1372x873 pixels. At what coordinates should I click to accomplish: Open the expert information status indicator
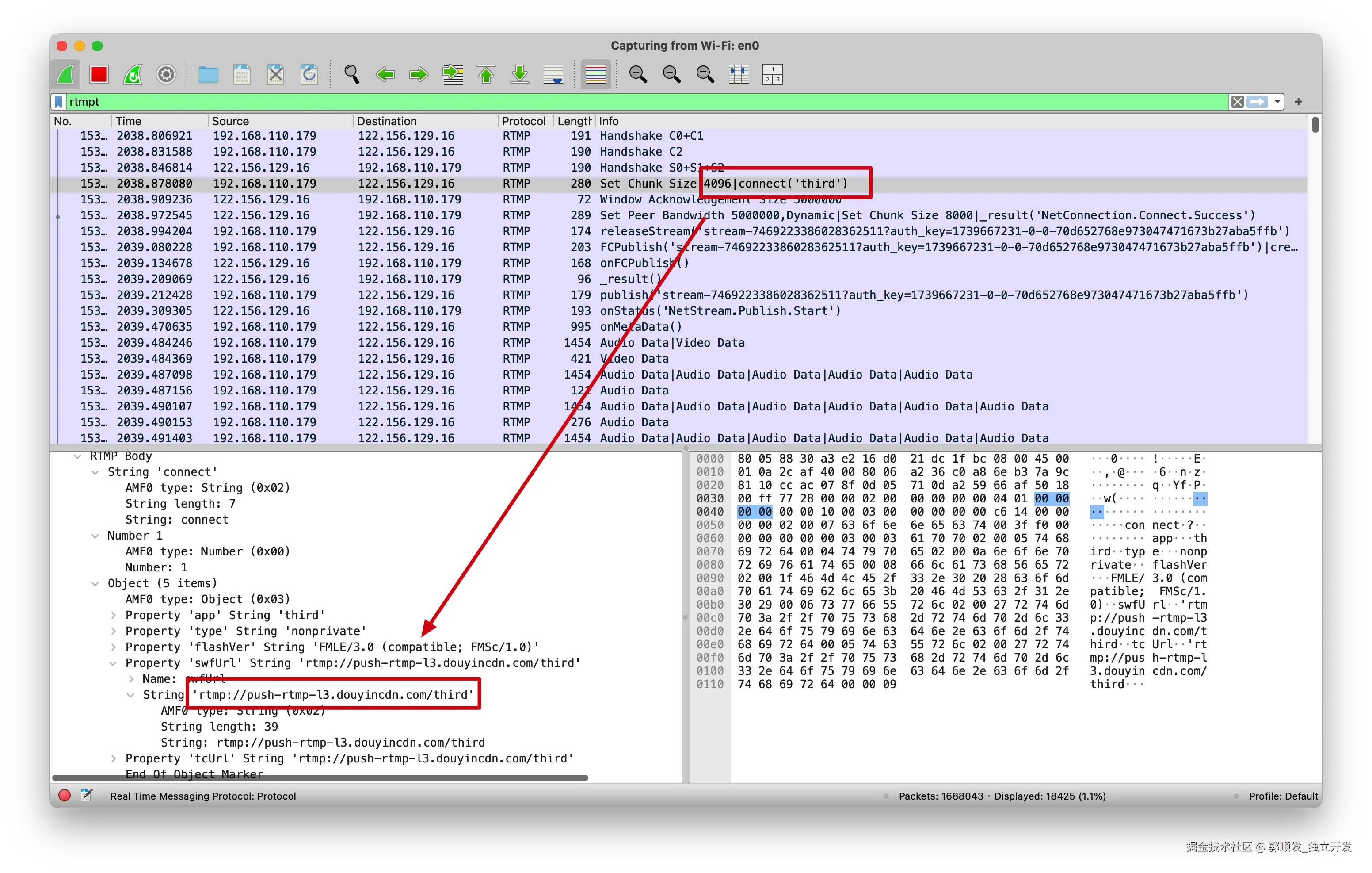click(65, 796)
